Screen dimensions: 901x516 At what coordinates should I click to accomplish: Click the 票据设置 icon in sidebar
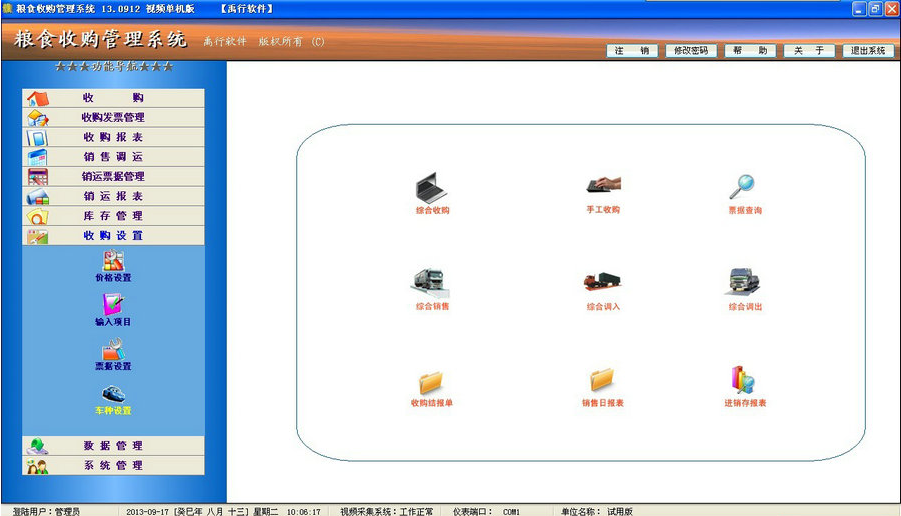(113, 349)
